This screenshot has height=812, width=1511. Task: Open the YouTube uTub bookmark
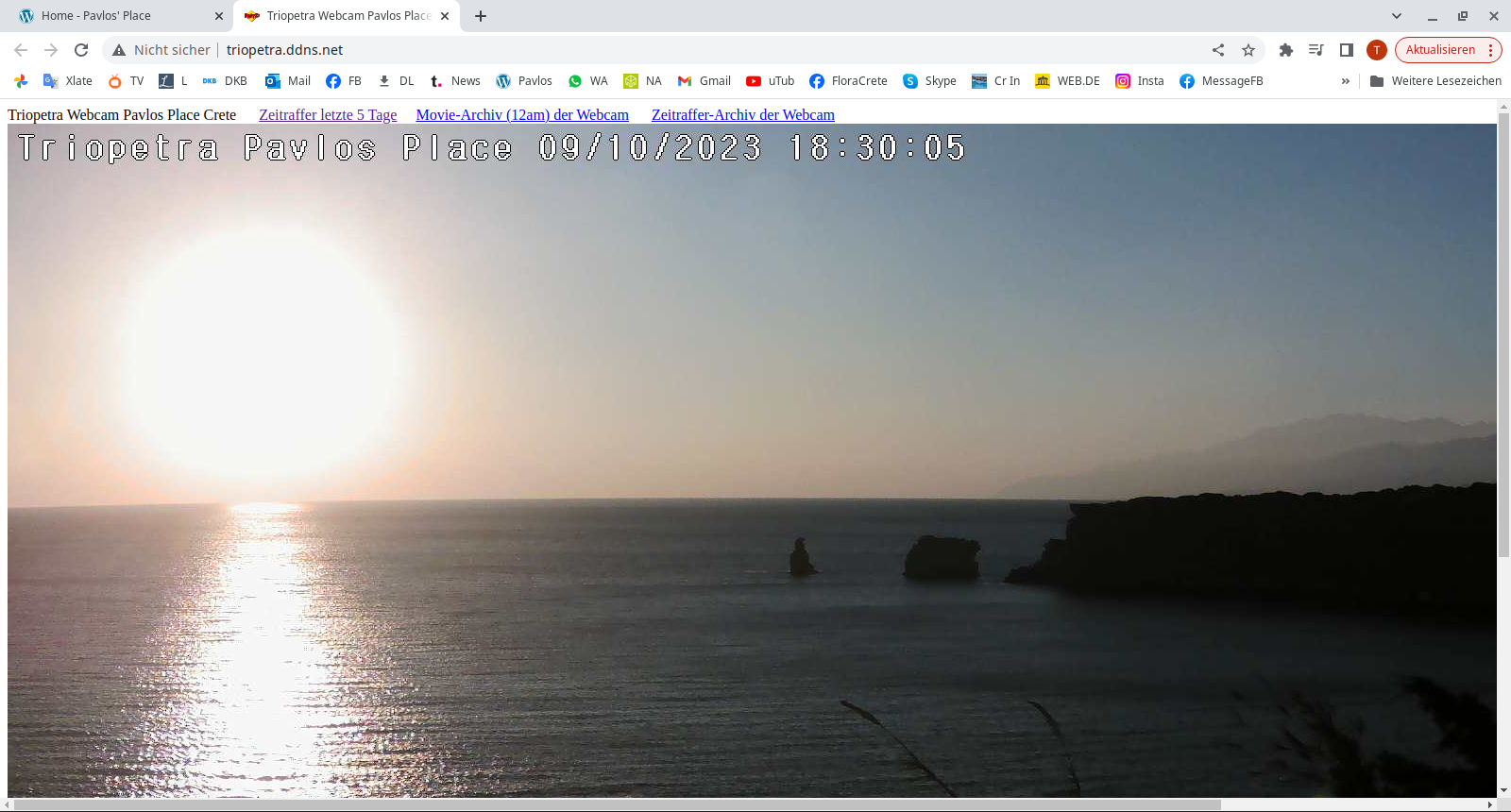point(770,81)
